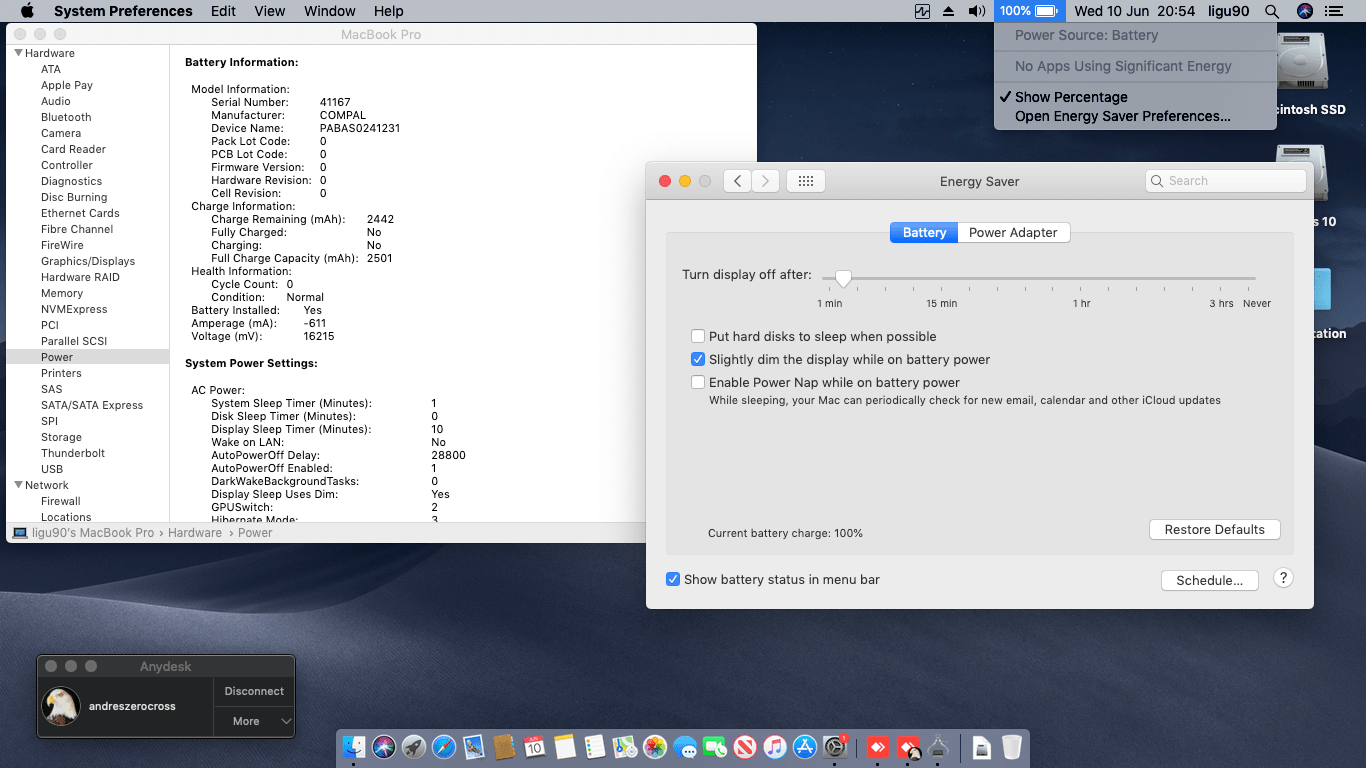Image resolution: width=1366 pixels, height=768 pixels.
Task: Collapse the Hardware tree section
Action: [x=18, y=53]
